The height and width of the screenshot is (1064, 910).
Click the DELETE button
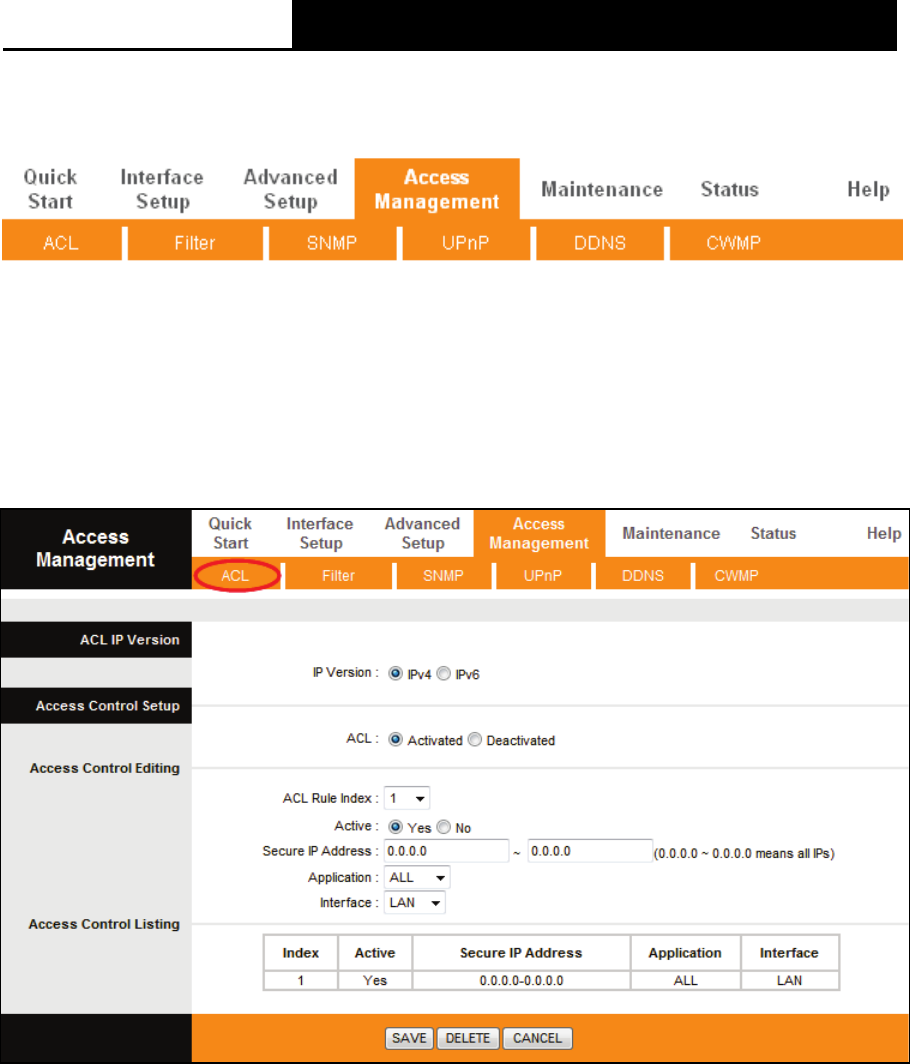468,1038
